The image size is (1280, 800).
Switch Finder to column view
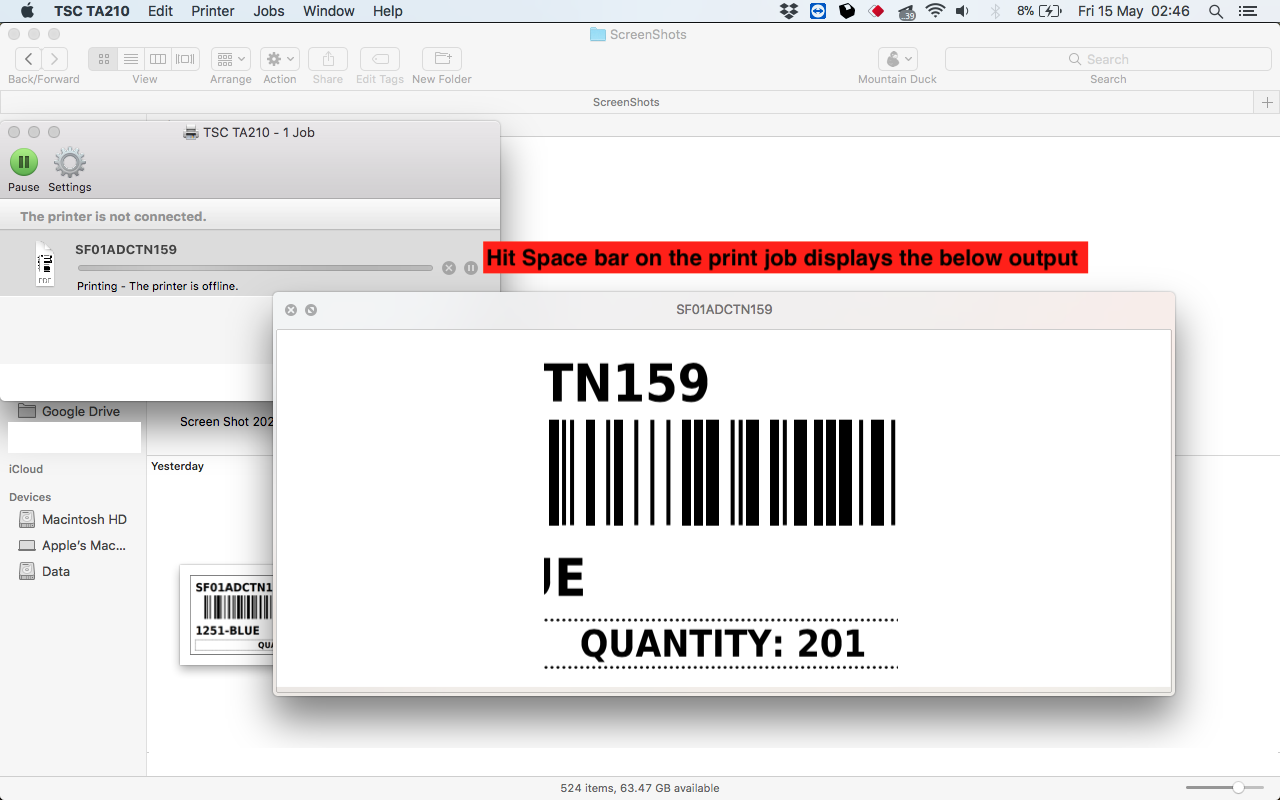coord(158,58)
